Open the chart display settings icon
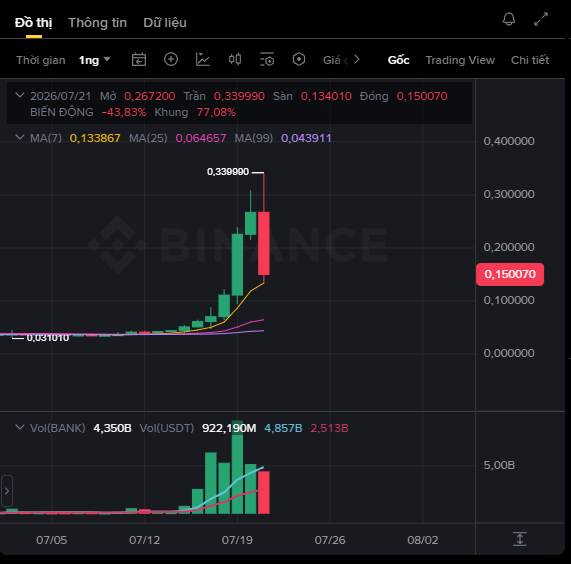This screenshot has height=564, width=571. tap(267, 59)
